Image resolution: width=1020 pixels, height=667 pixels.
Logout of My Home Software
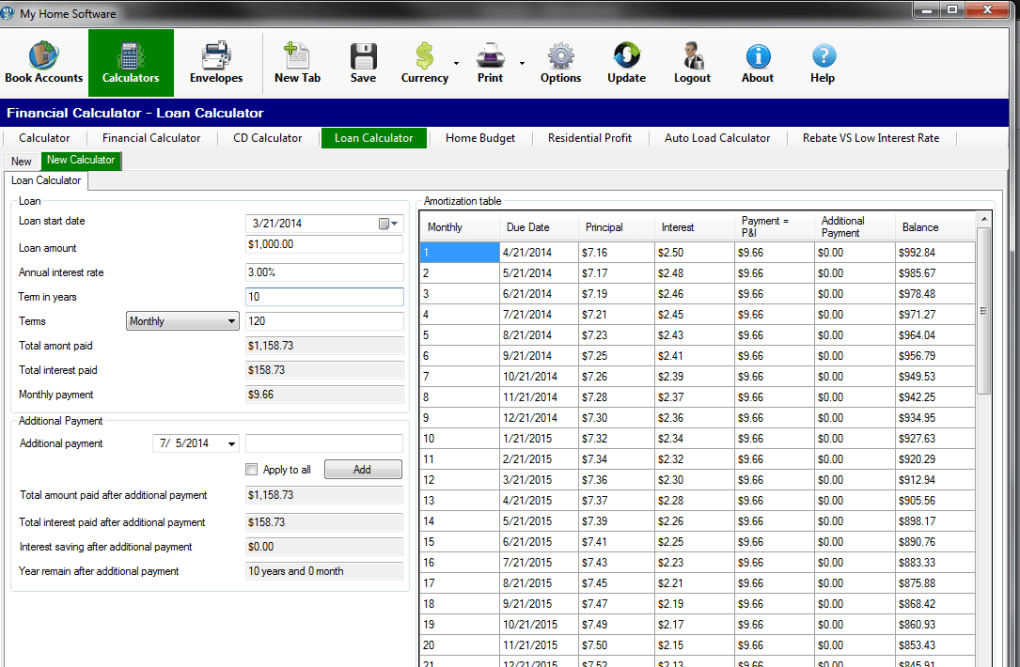point(691,62)
